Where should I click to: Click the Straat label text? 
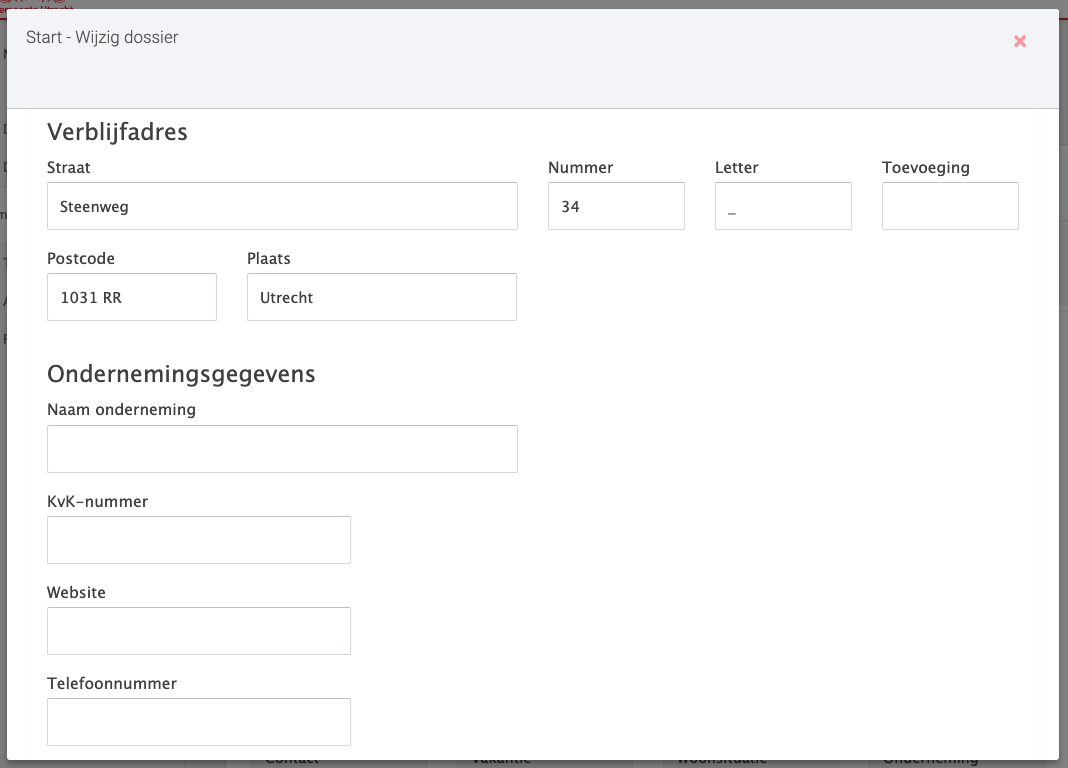tap(69, 168)
